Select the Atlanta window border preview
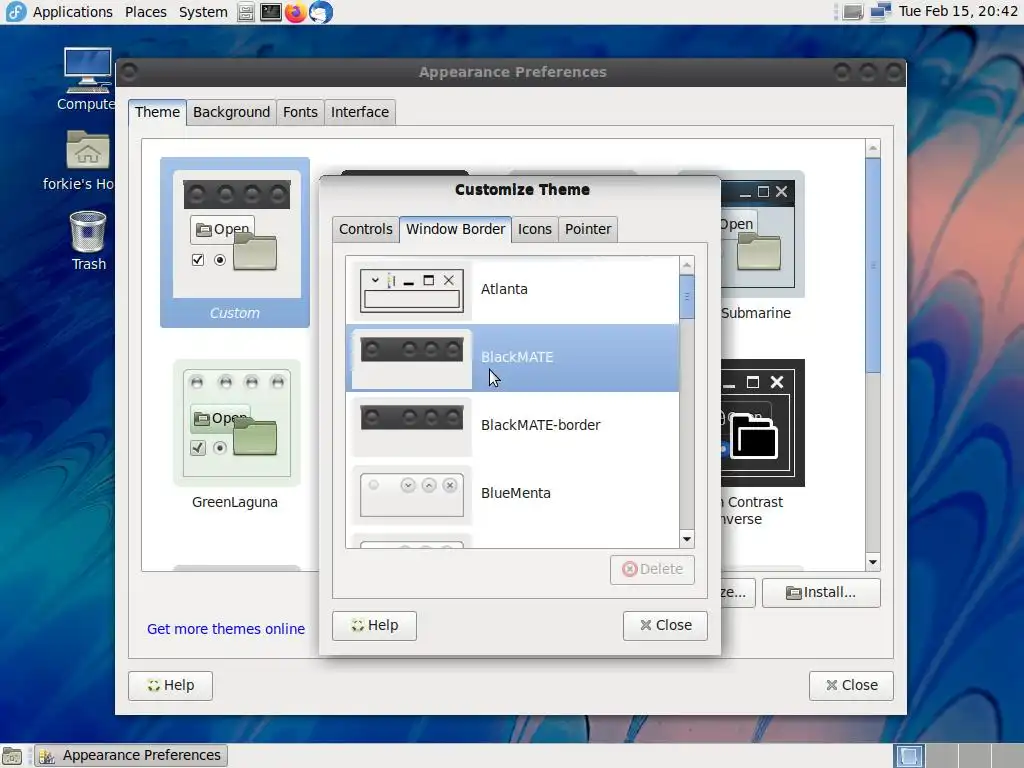The width and height of the screenshot is (1024, 768). tap(411, 290)
